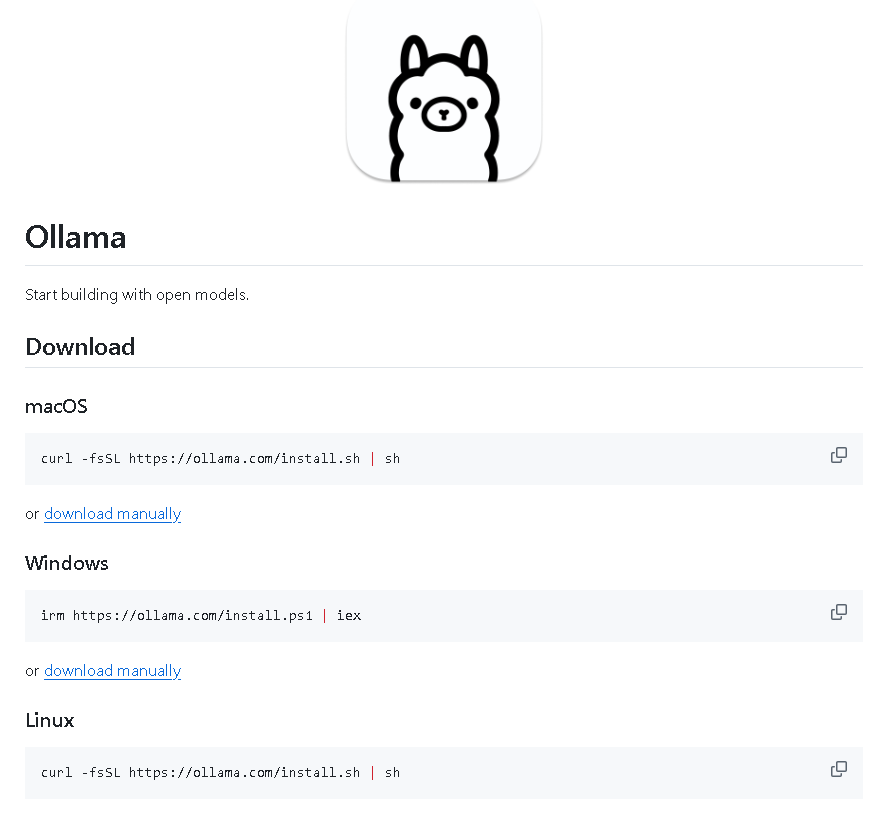Copy the Linux curl install command
The height and width of the screenshot is (820, 877).
coord(838,769)
